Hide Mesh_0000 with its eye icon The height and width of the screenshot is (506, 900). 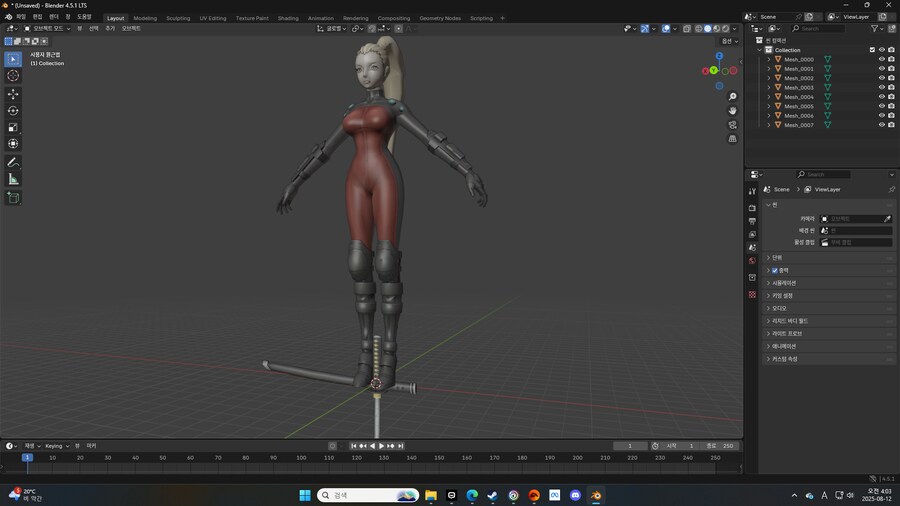click(x=882, y=59)
